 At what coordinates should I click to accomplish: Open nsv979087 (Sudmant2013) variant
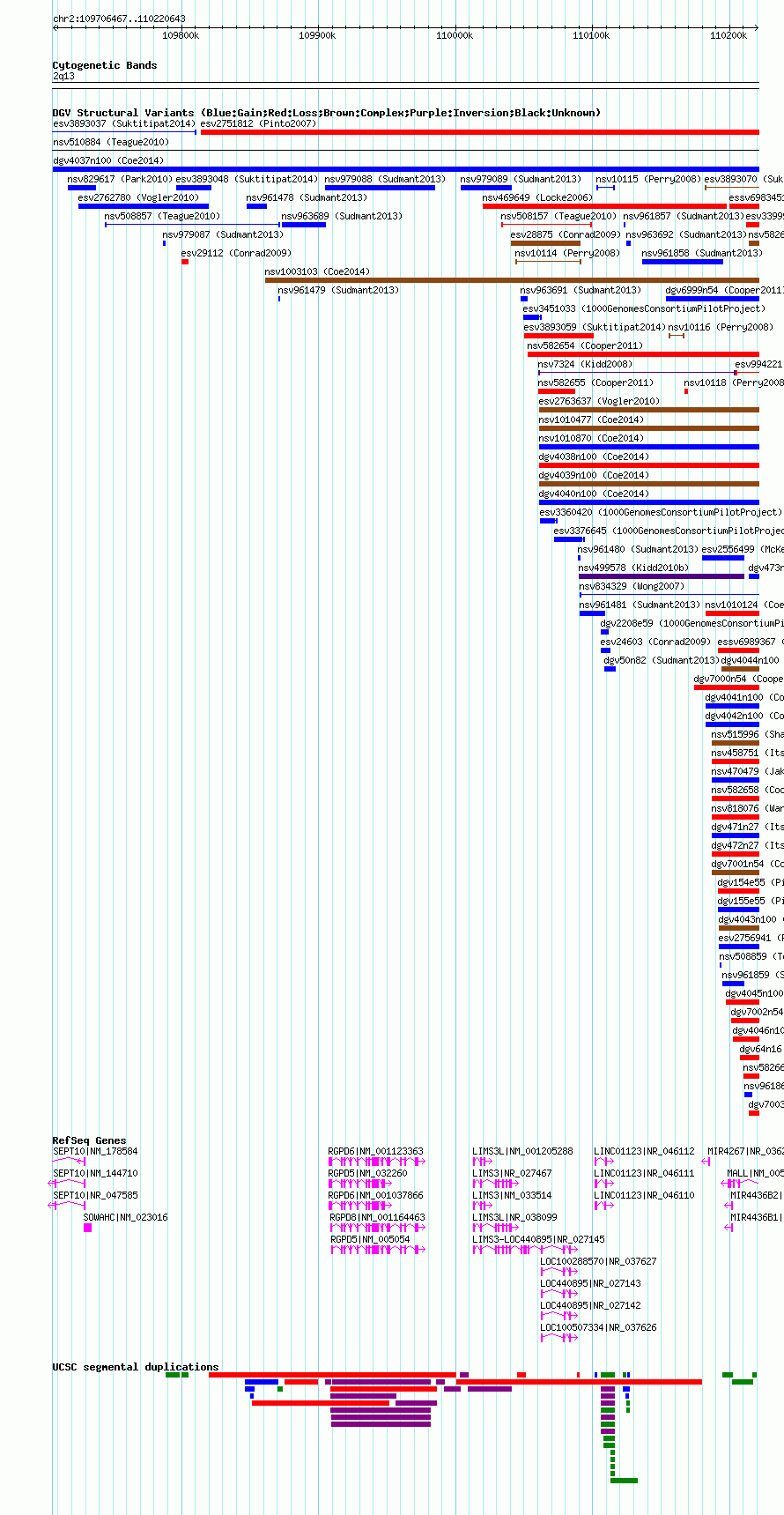[x=224, y=234]
